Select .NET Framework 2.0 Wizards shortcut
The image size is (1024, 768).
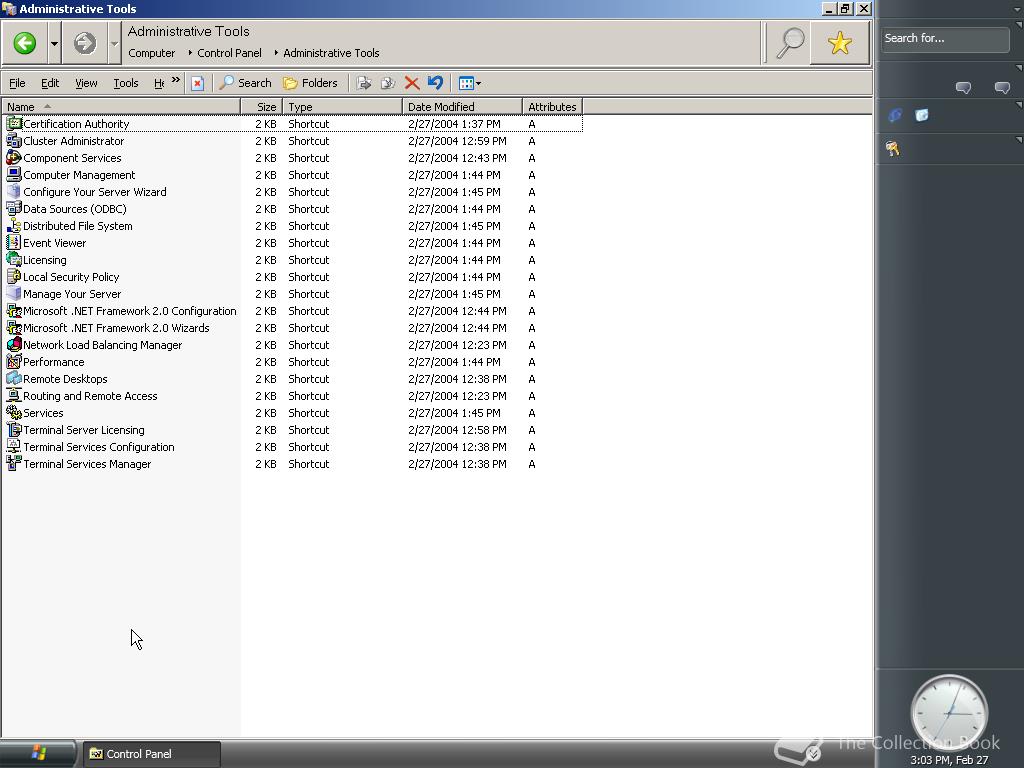(x=116, y=328)
